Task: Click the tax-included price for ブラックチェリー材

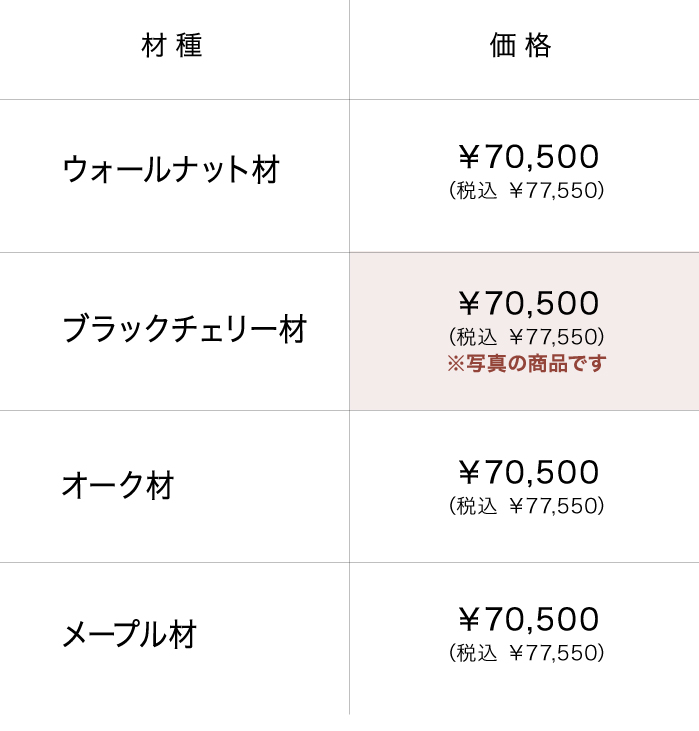Action: click(527, 337)
